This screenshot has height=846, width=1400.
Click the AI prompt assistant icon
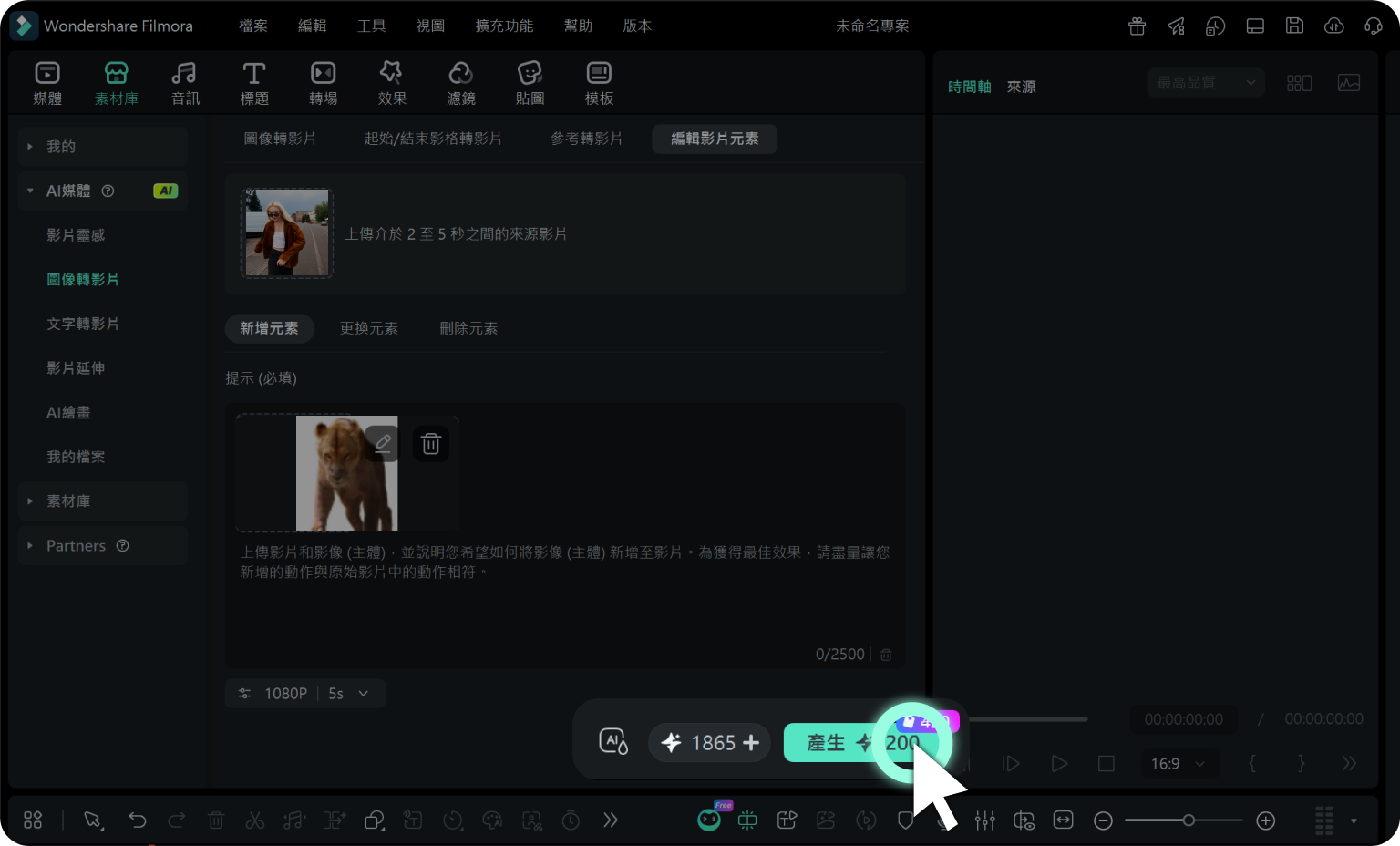(x=613, y=742)
